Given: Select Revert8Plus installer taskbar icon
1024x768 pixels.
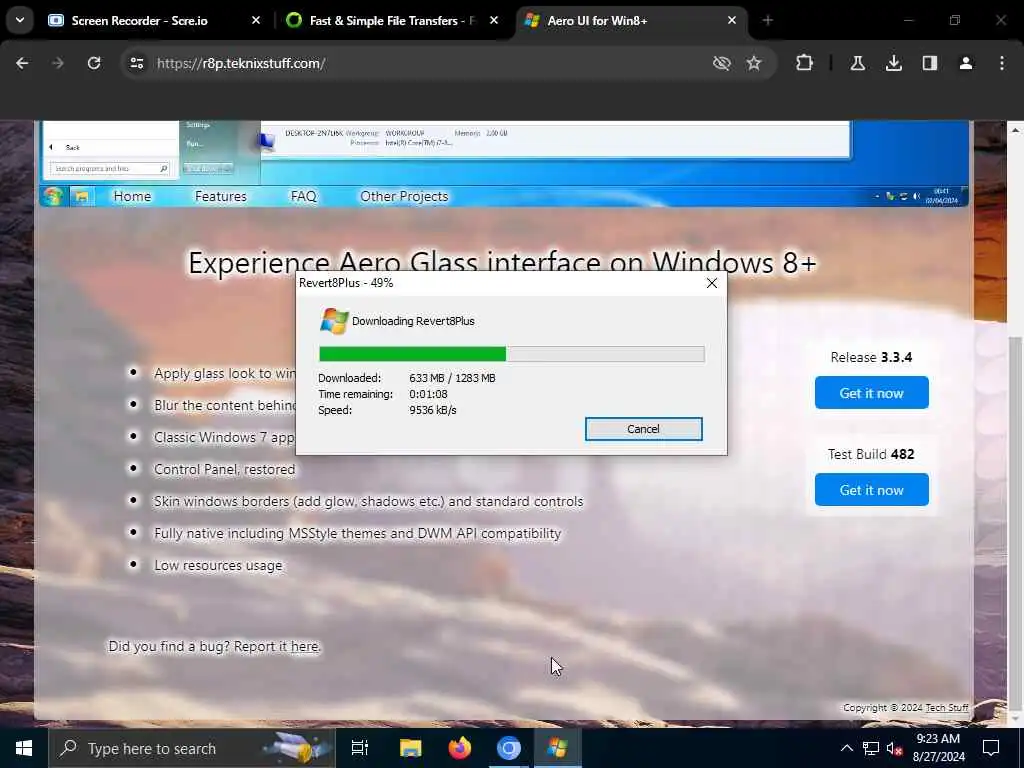Looking at the screenshot, I should (x=558, y=748).
